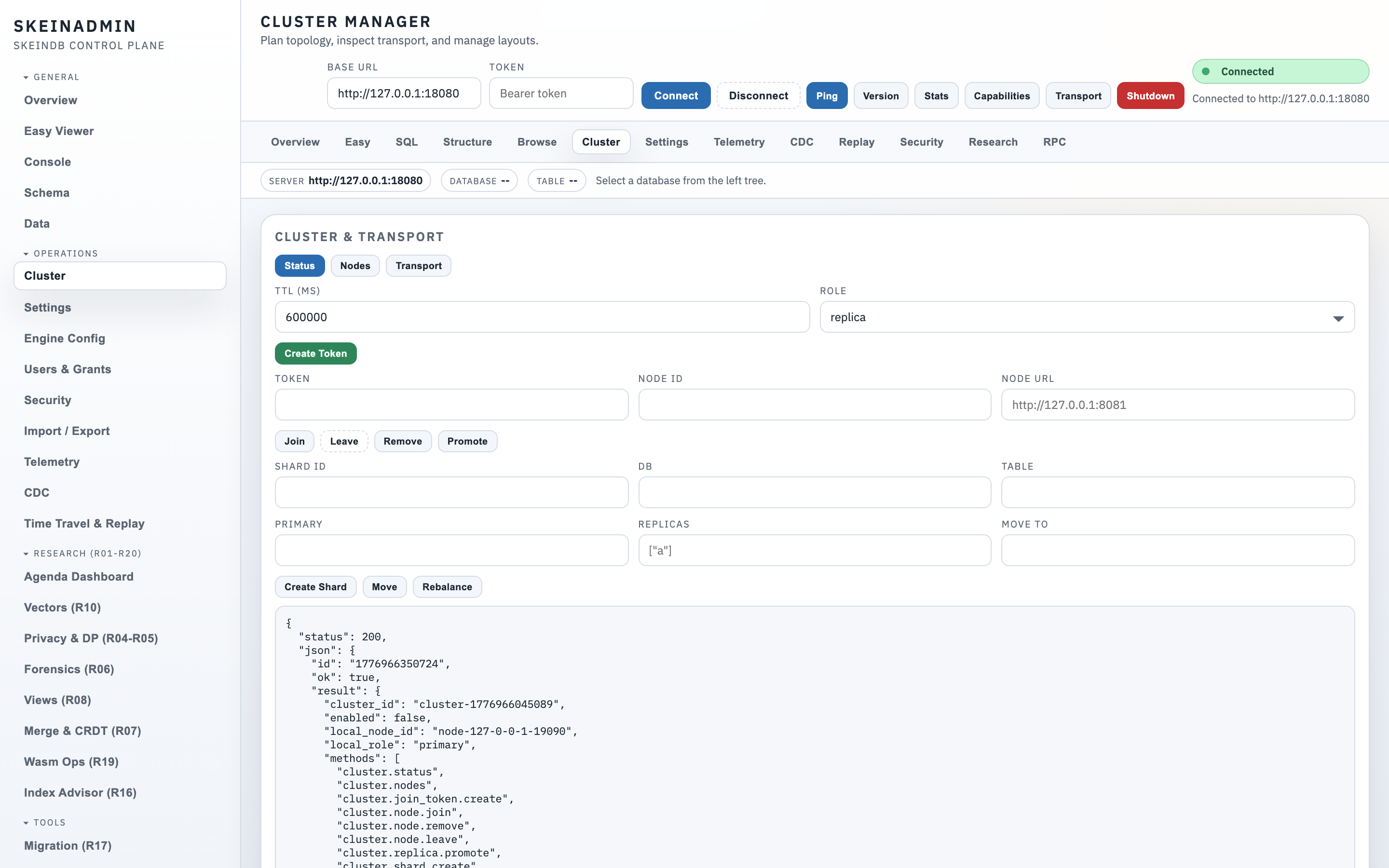This screenshot has height=868, width=1389.
Task: Select Cluster in the sidebar
Action: click(x=120, y=275)
